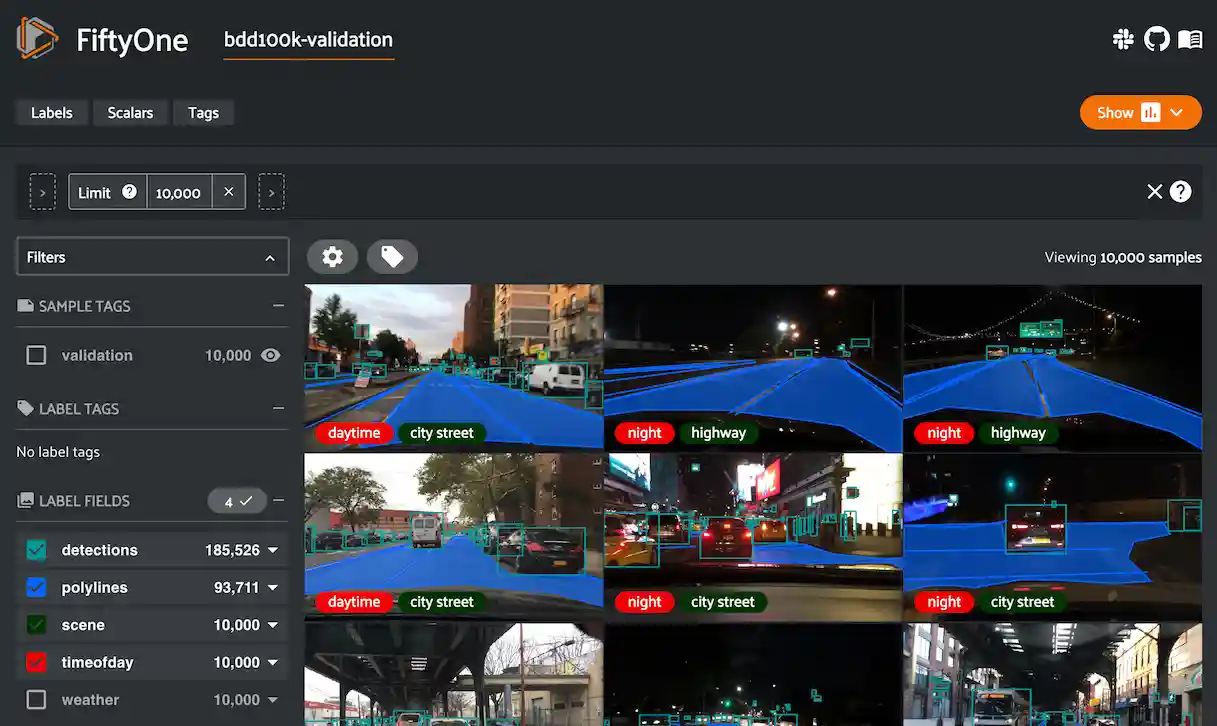Open the documentation book icon
This screenshot has height=726, width=1217.
pos(1190,40)
